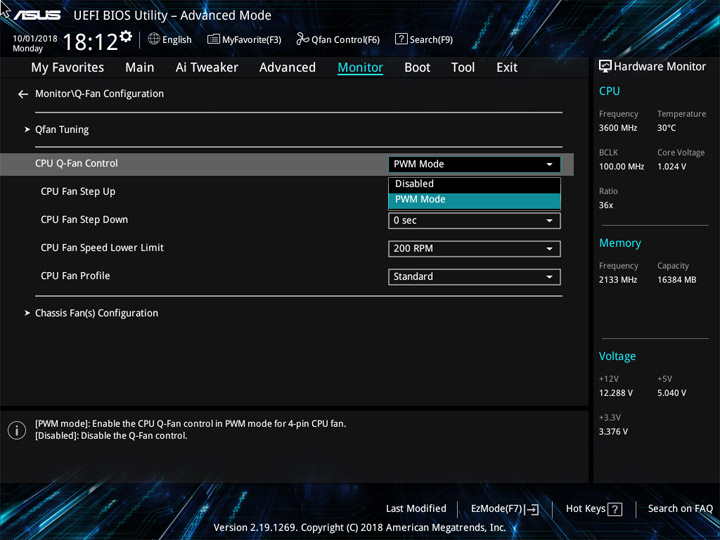The image size is (720, 540).
Task: Select CPU Fan Speed Lower Limit label
Action: 102,248
